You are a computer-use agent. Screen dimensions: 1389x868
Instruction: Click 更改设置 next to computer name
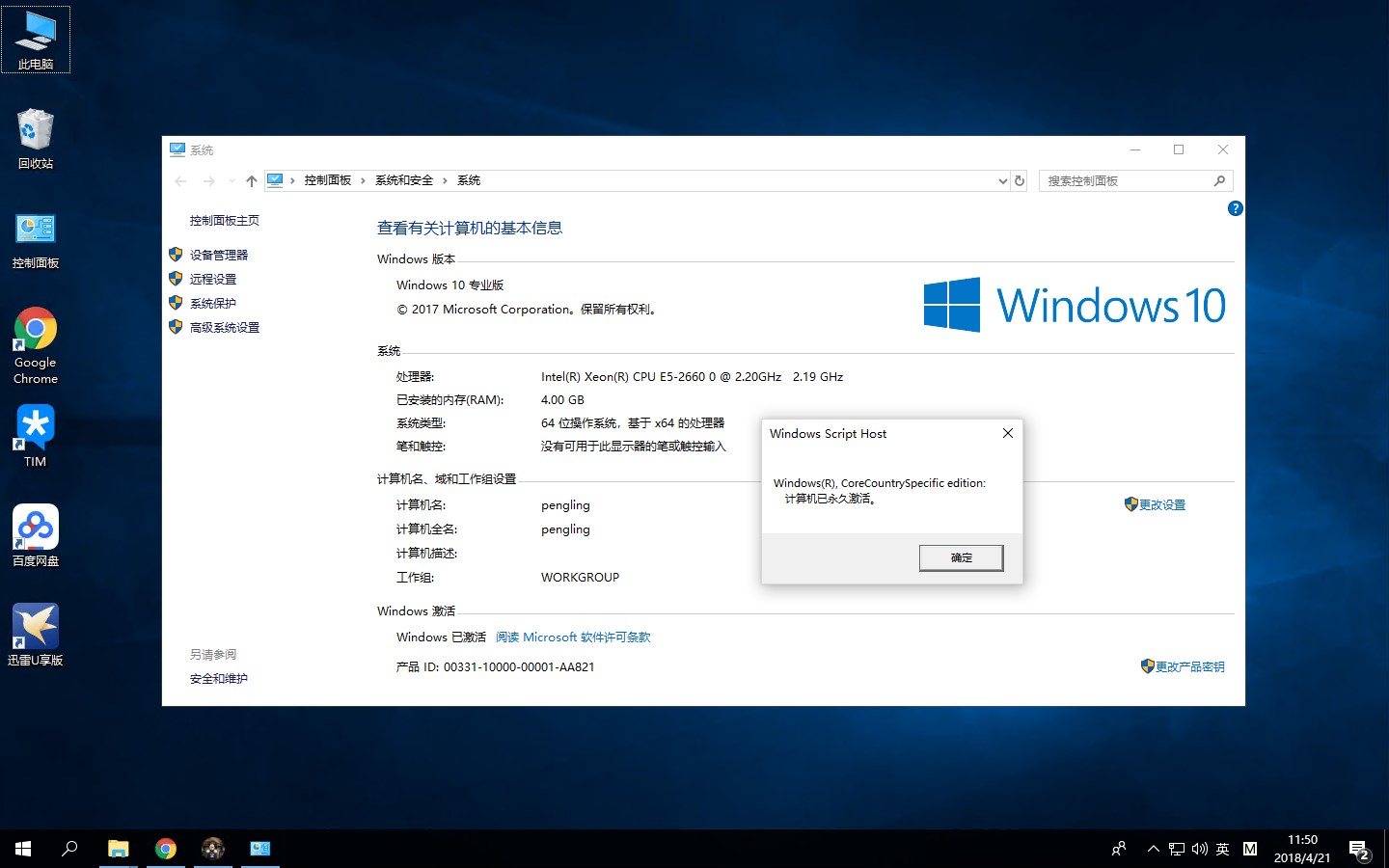tap(1161, 504)
